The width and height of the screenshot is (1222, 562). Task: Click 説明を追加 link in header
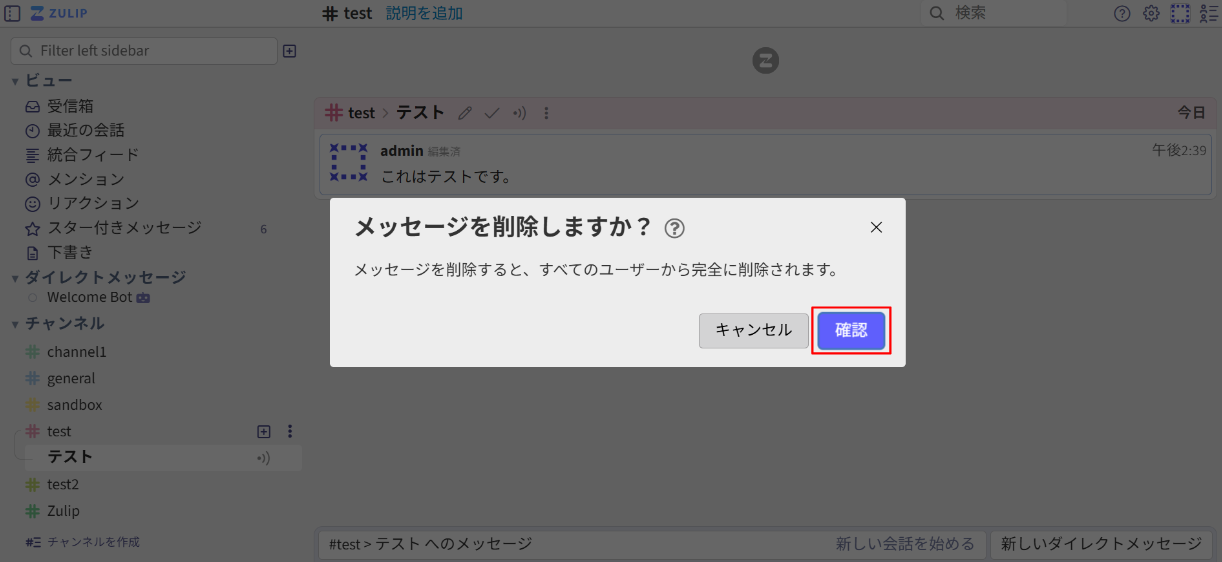click(424, 13)
